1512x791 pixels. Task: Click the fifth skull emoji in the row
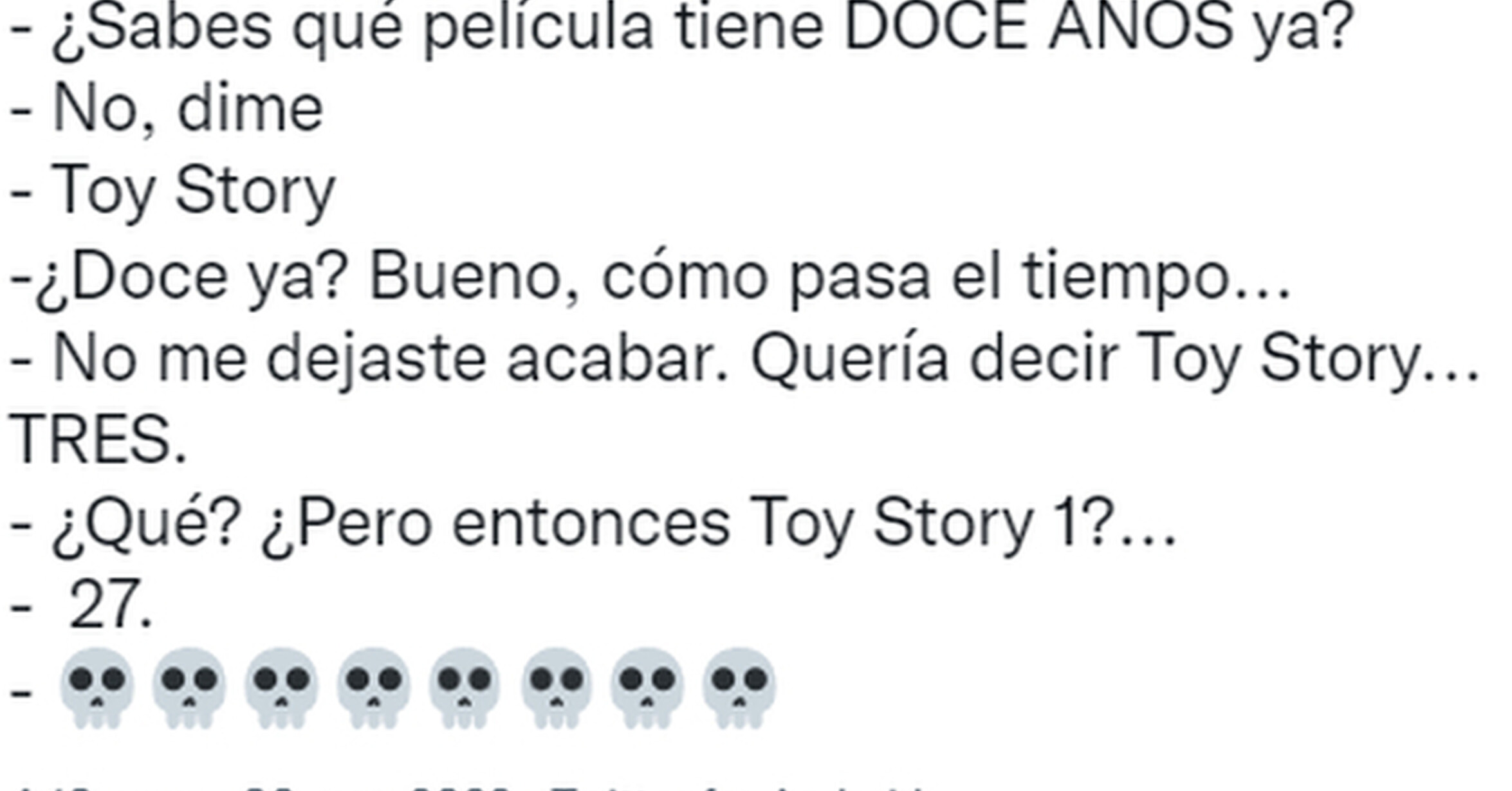[x=464, y=688]
